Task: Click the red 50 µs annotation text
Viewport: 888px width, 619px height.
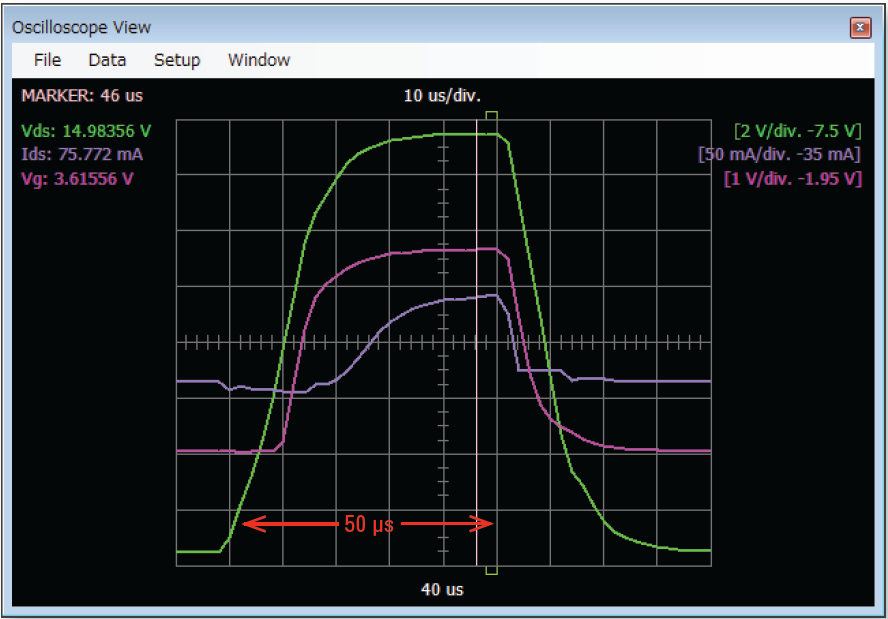Action: pos(369,524)
